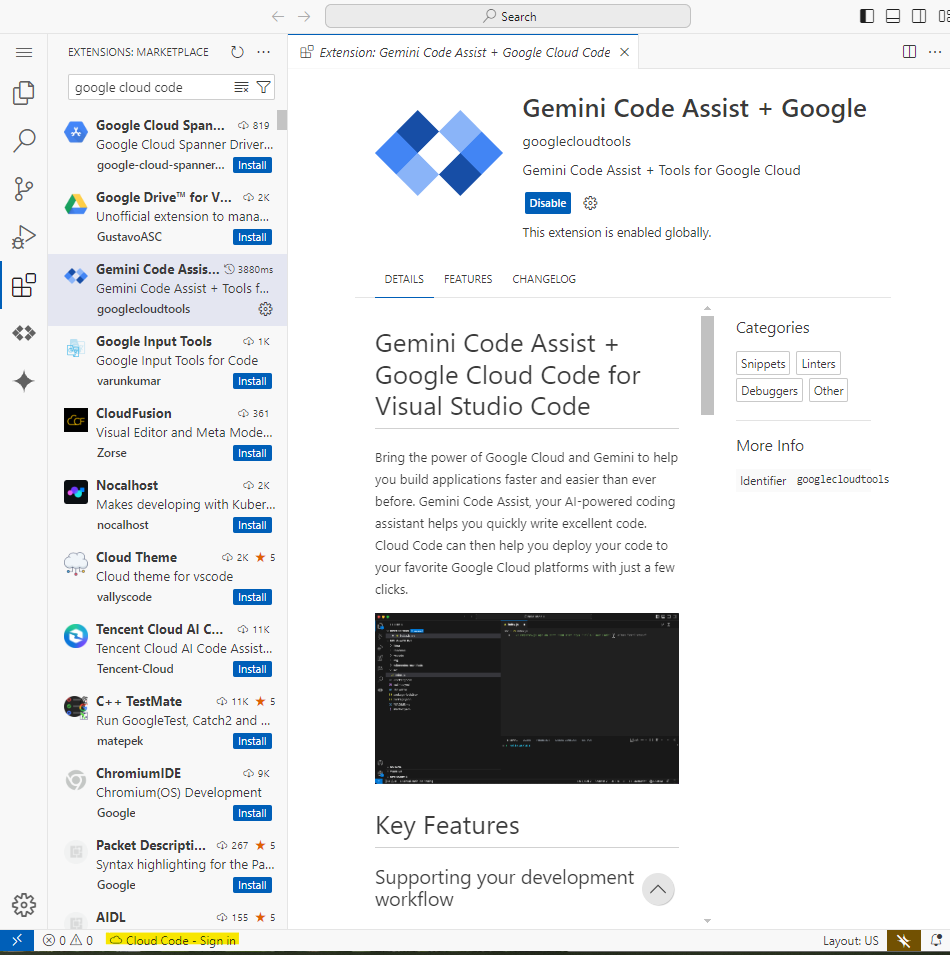Open the googlecloudtools publisher link

[576, 141]
